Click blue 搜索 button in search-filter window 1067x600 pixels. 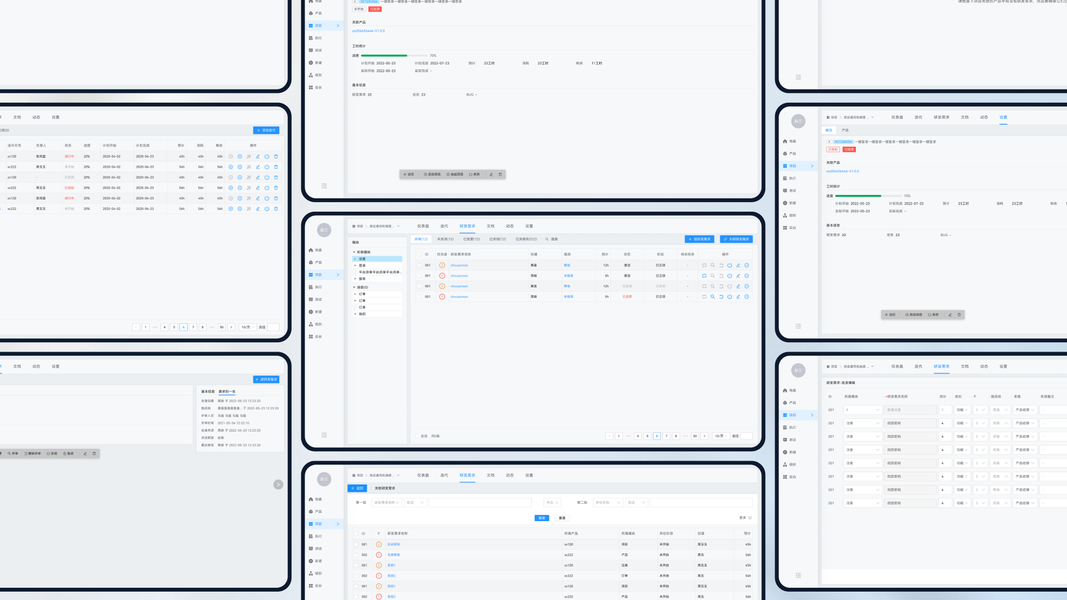pos(542,518)
